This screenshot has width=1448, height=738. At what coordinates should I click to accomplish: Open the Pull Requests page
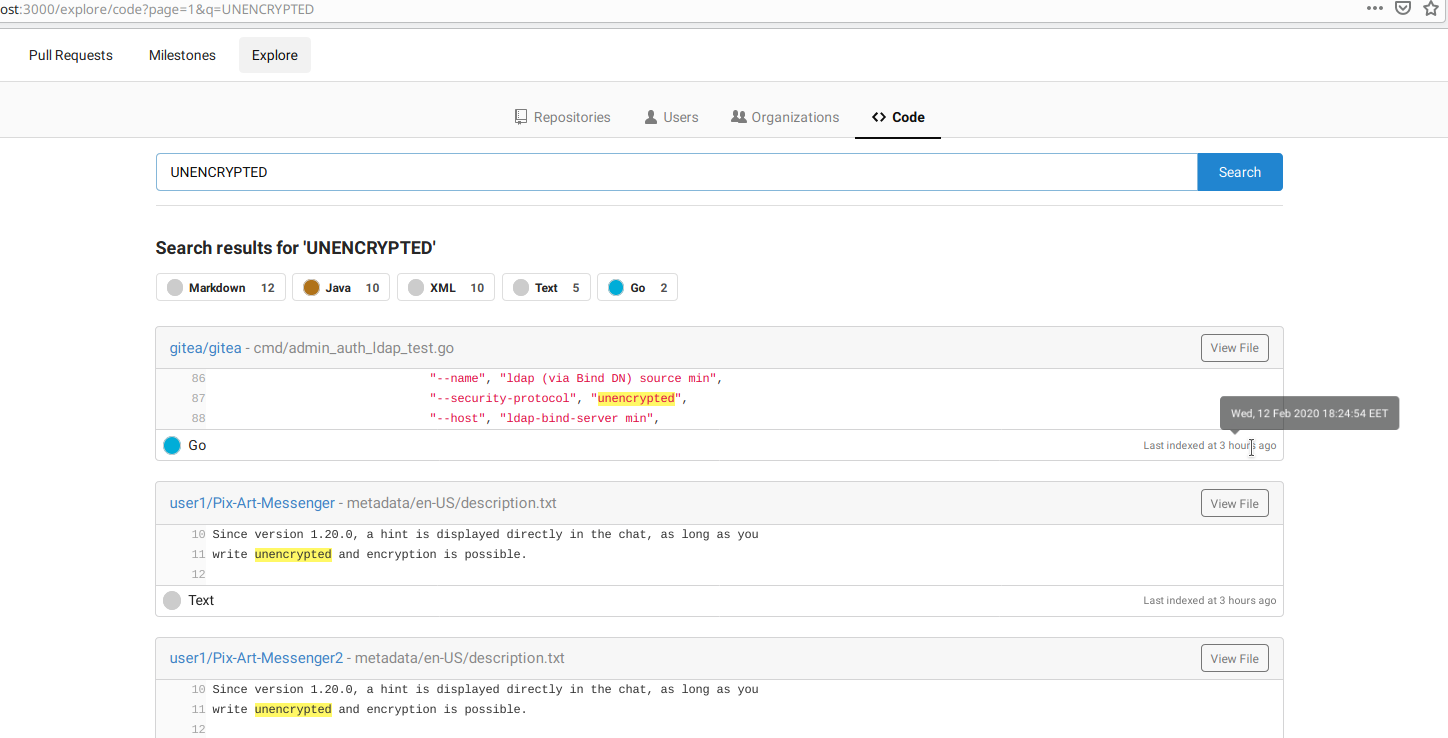(71, 55)
